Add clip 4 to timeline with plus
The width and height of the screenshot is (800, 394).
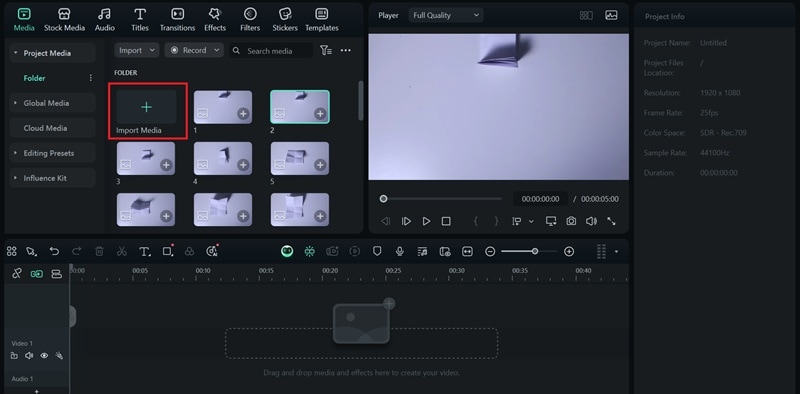(243, 165)
